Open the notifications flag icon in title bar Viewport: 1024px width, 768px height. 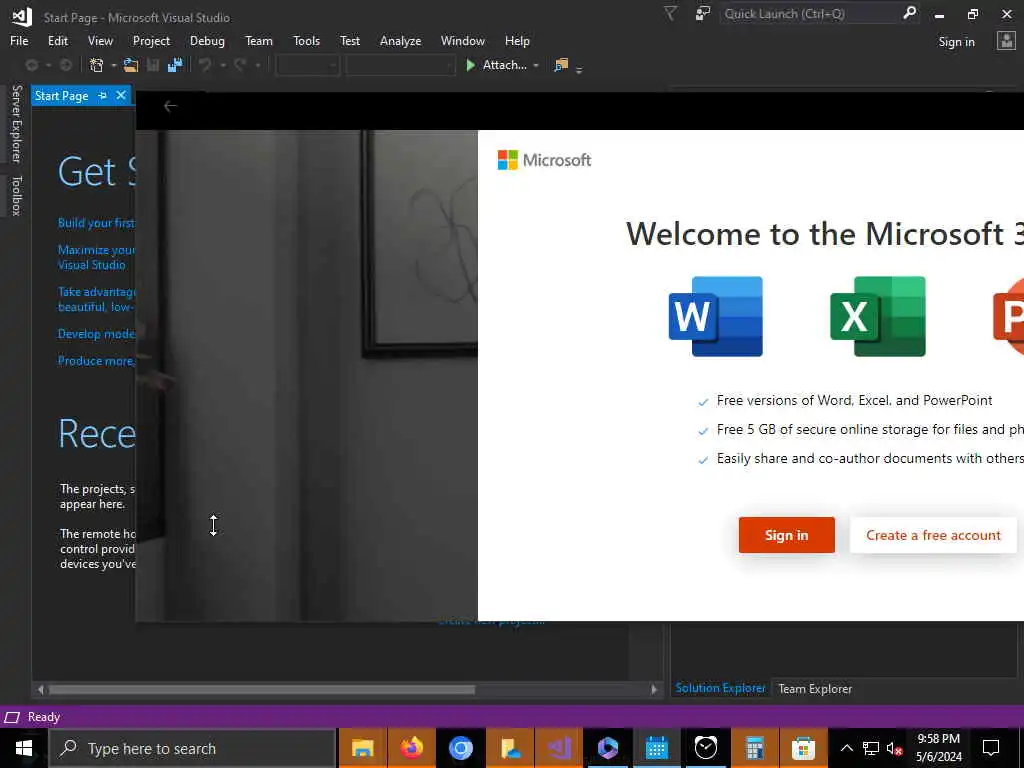tap(670, 13)
